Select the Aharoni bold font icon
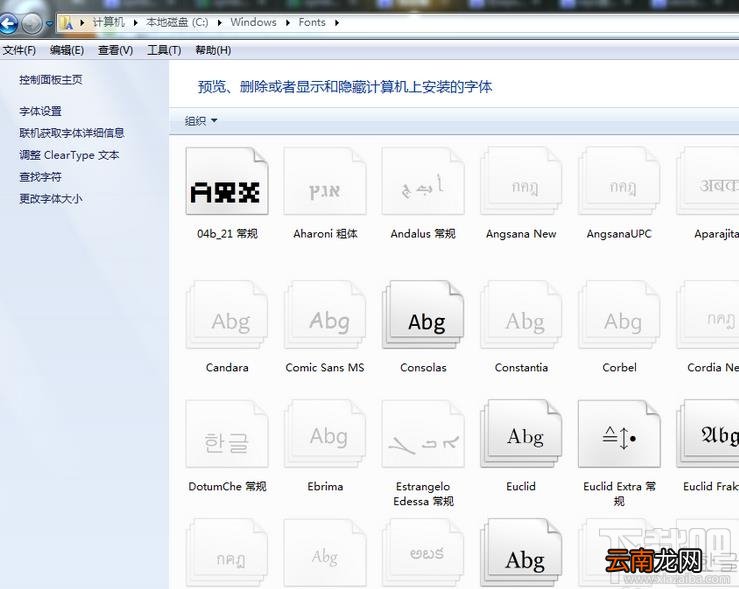 (x=325, y=181)
